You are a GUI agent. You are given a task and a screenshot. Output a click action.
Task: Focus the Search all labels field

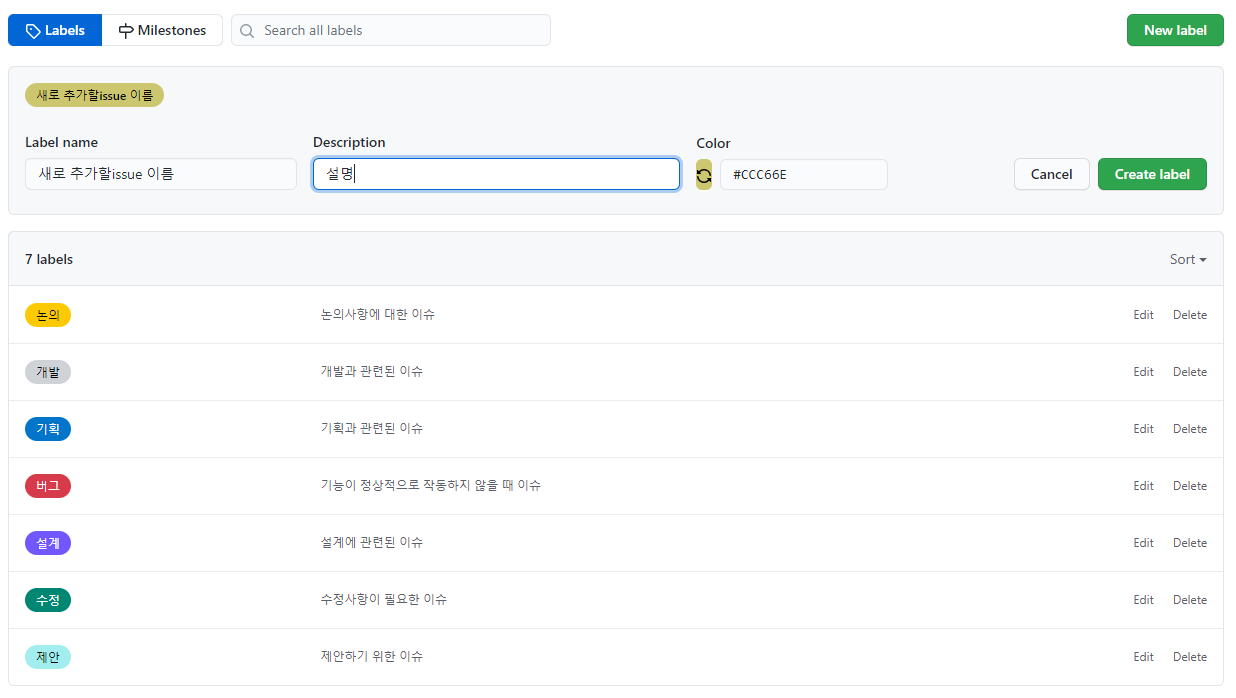click(390, 30)
